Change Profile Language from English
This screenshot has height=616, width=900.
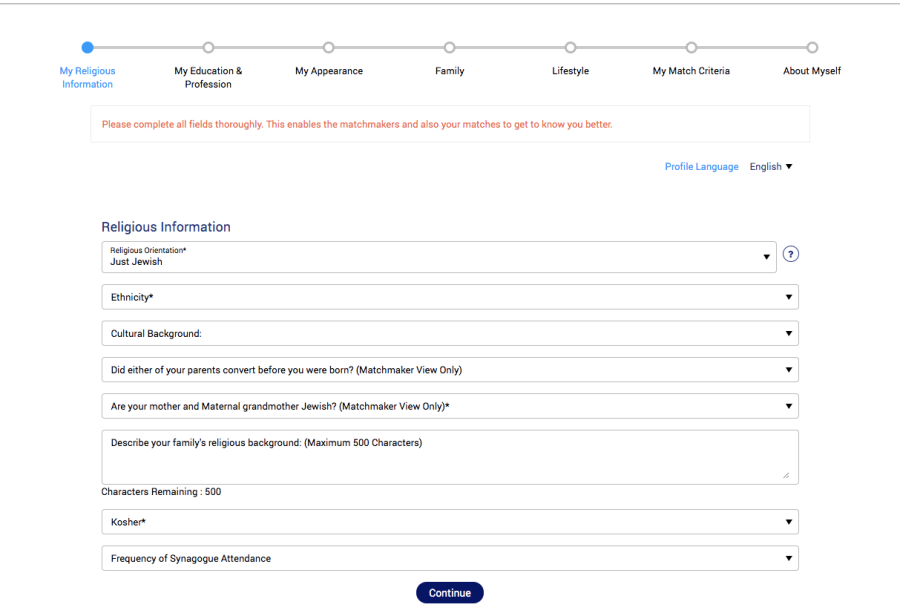click(771, 166)
